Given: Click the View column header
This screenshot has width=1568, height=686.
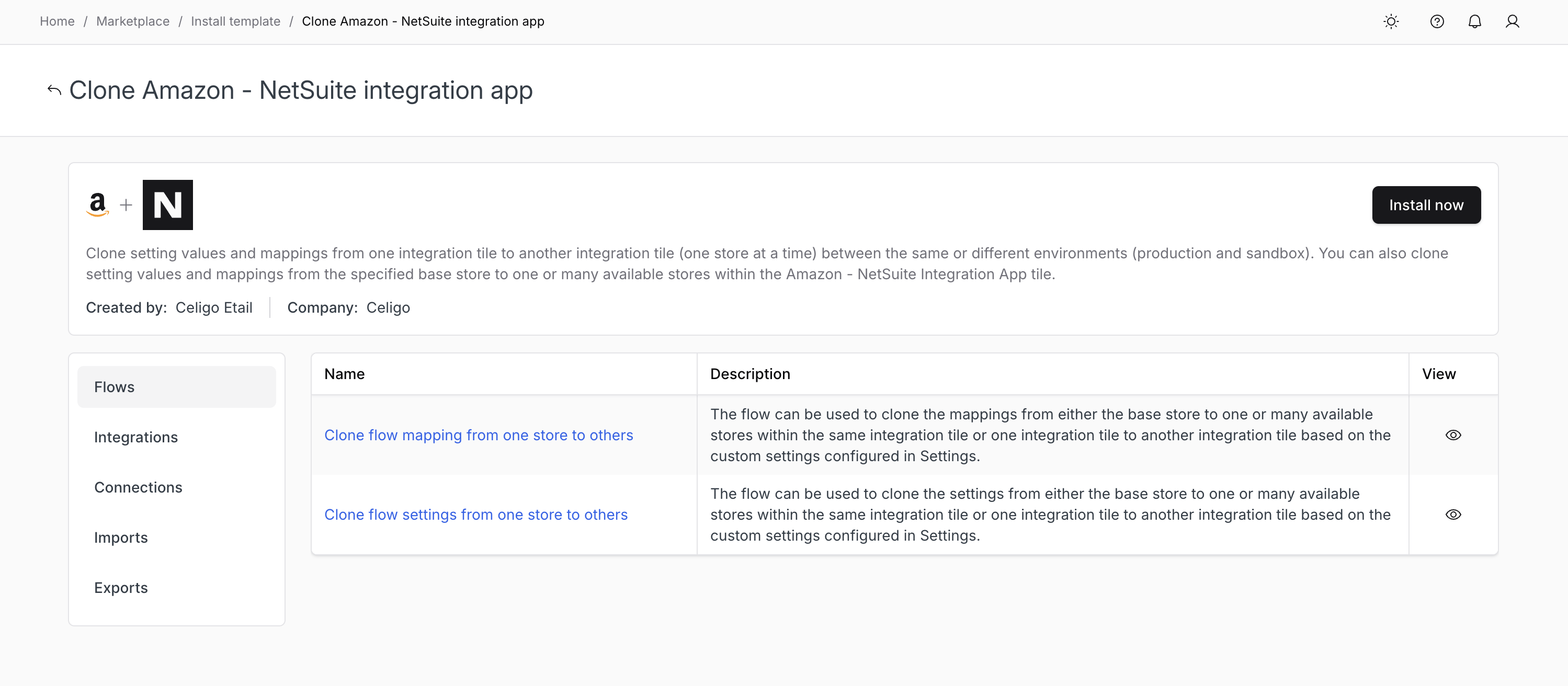Looking at the screenshot, I should (1438, 374).
